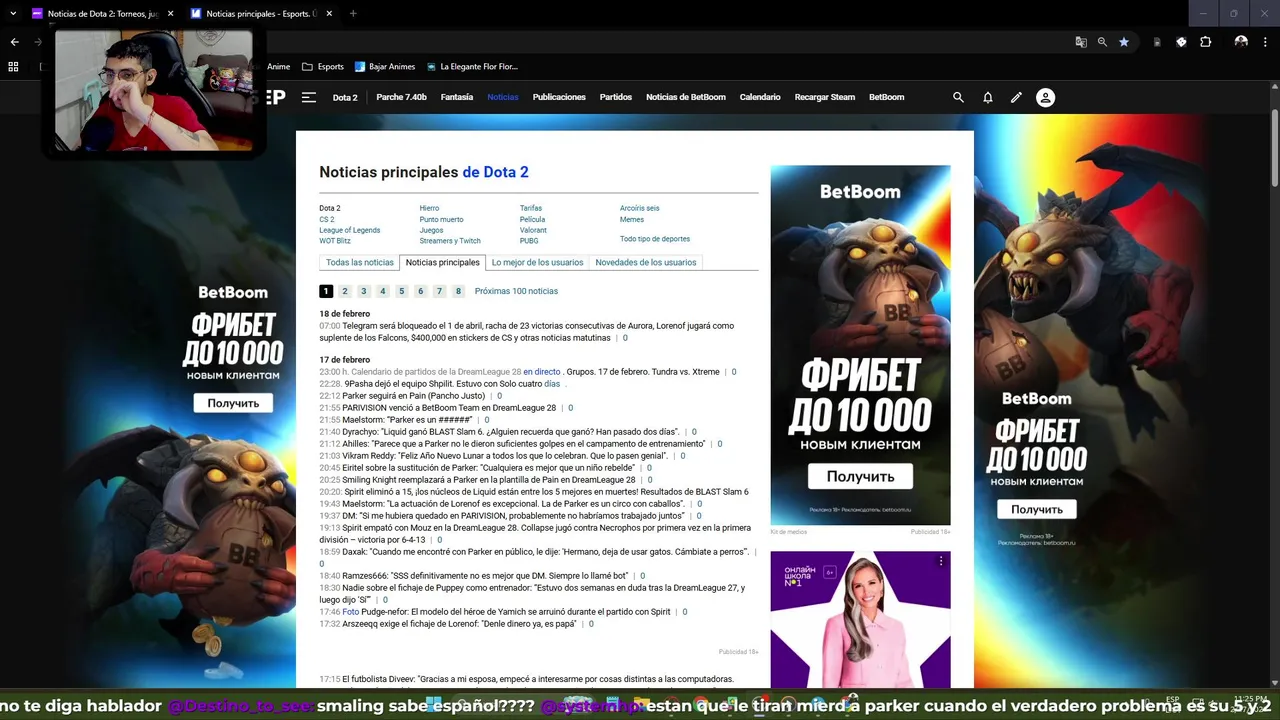The image size is (1280, 720).
Task: Open the three-dot menu on the online school ad
Action: 940,562
